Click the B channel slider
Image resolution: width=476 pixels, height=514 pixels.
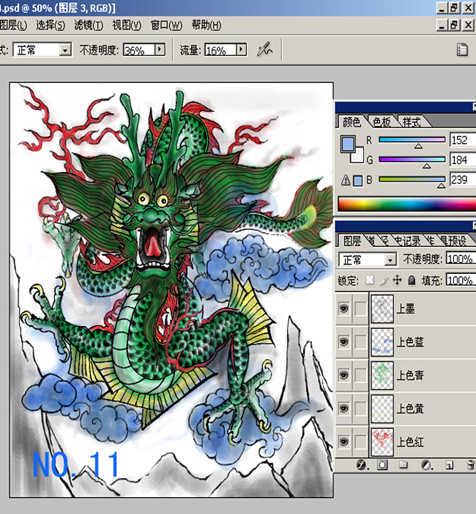coord(412,181)
